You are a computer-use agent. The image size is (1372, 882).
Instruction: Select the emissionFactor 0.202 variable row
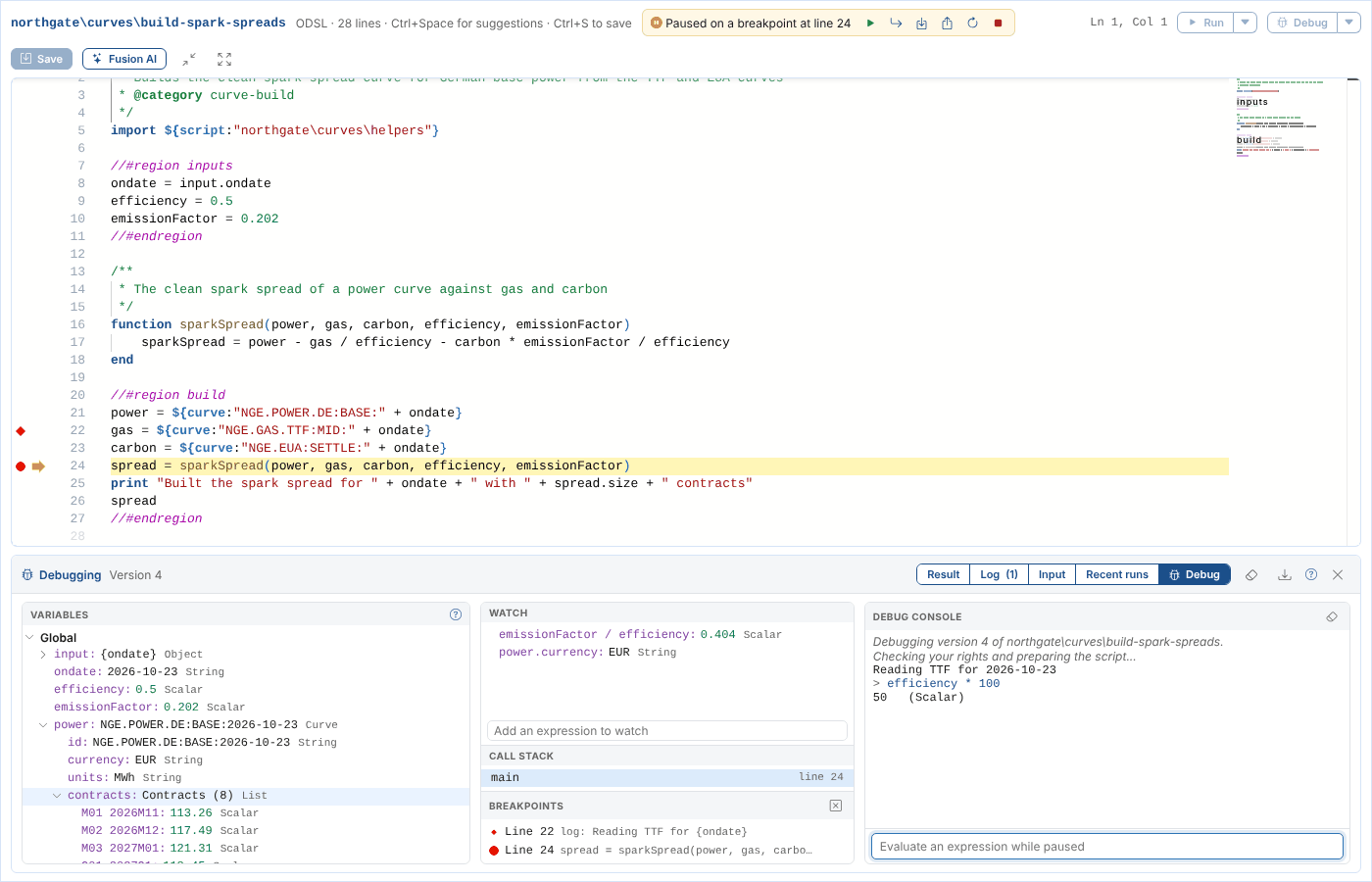coord(246,708)
